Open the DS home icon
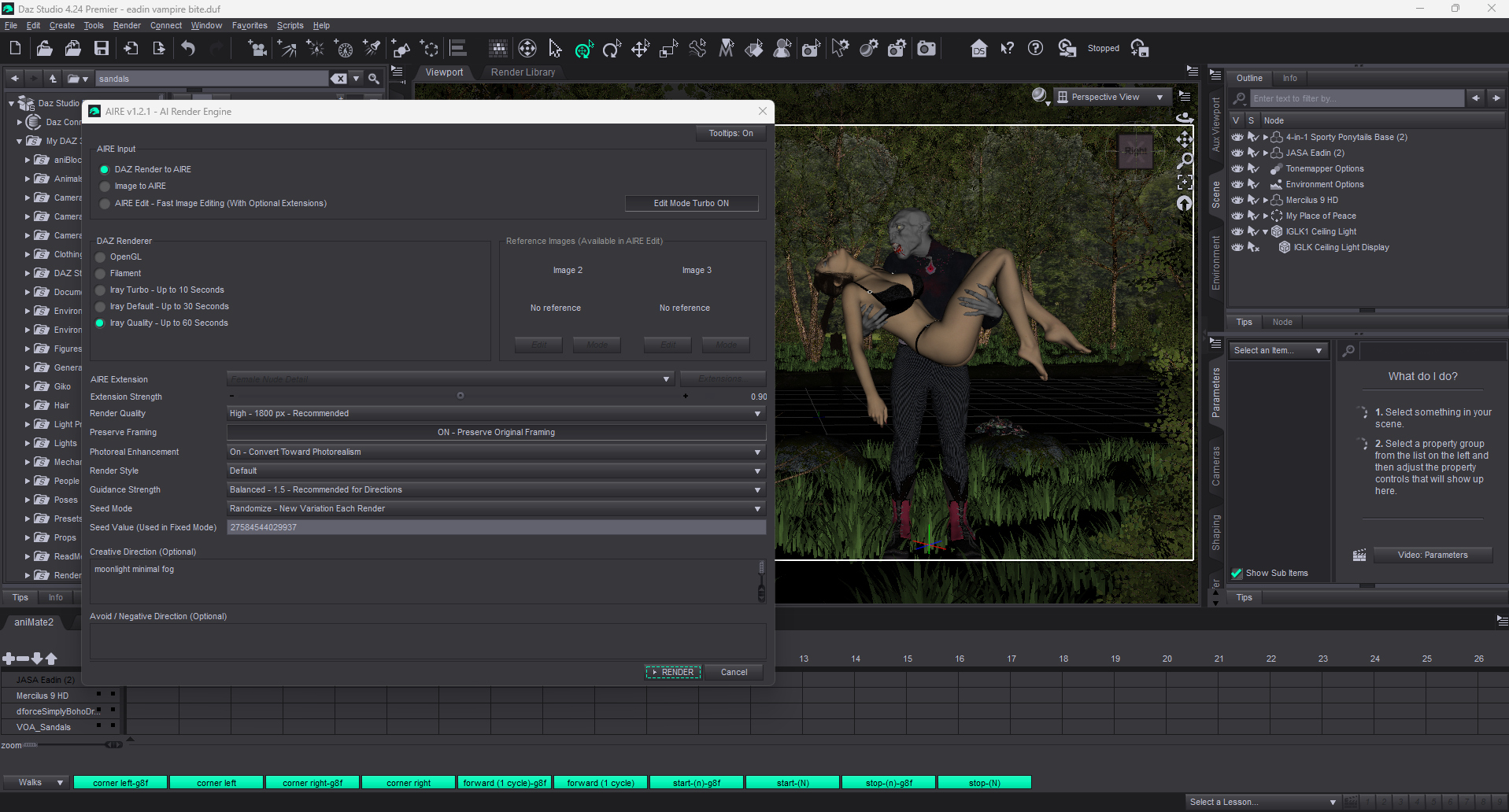Image resolution: width=1509 pixels, height=812 pixels. point(978,49)
